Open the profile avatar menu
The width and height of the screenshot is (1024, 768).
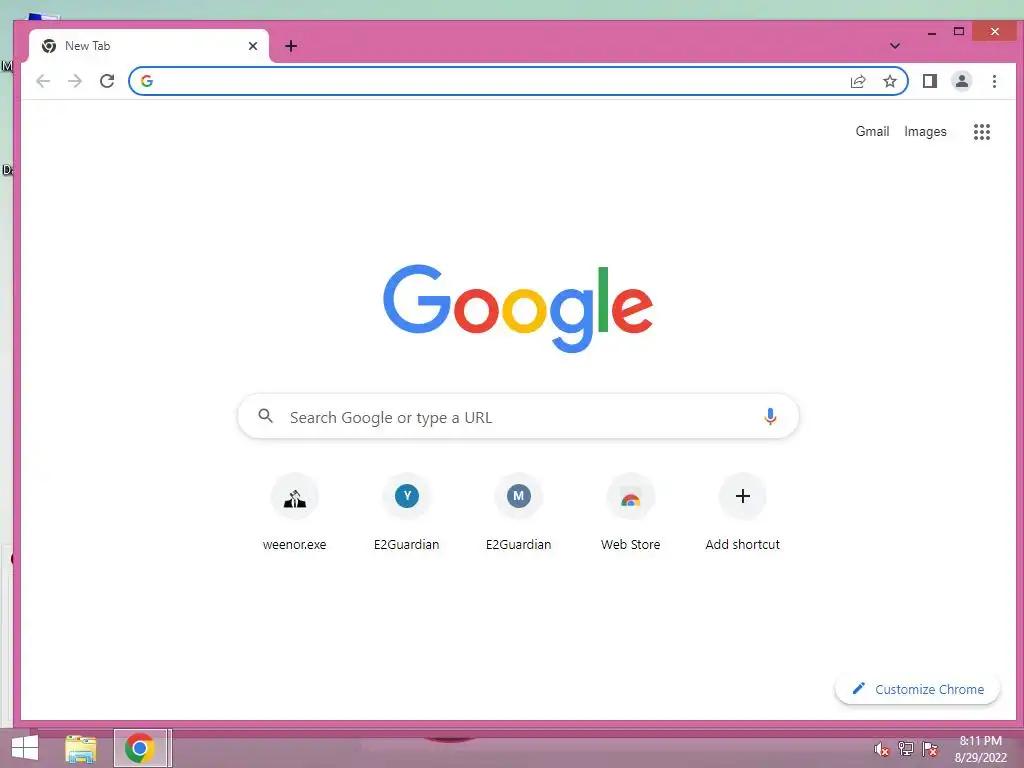pyautogui.click(x=962, y=81)
